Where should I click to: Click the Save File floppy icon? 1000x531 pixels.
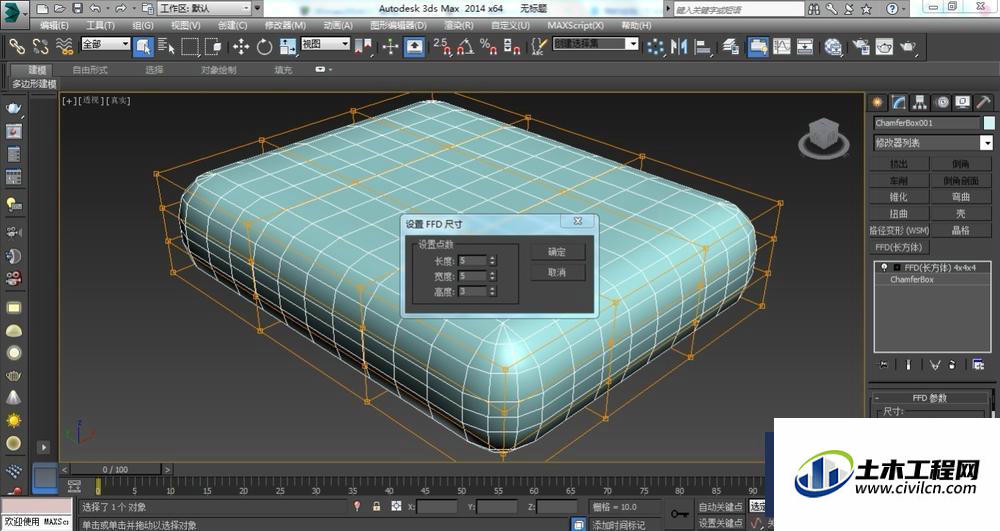pos(77,8)
